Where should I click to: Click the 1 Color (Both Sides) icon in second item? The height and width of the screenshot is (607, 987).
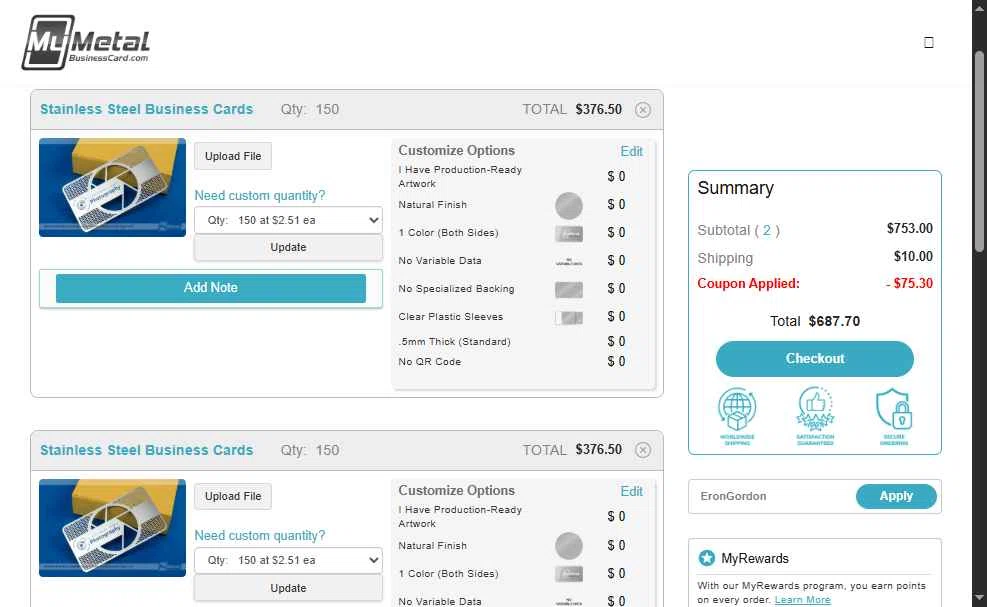[568, 574]
